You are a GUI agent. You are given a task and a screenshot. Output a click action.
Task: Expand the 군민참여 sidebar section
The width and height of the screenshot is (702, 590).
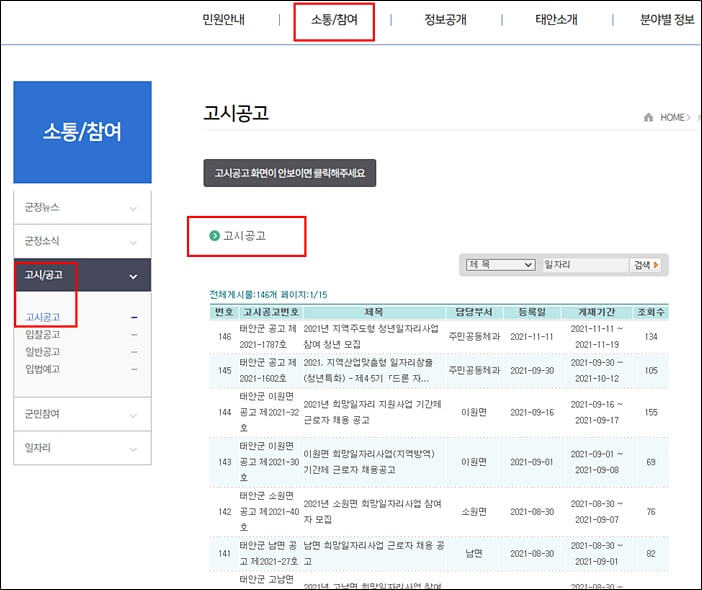pos(82,414)
